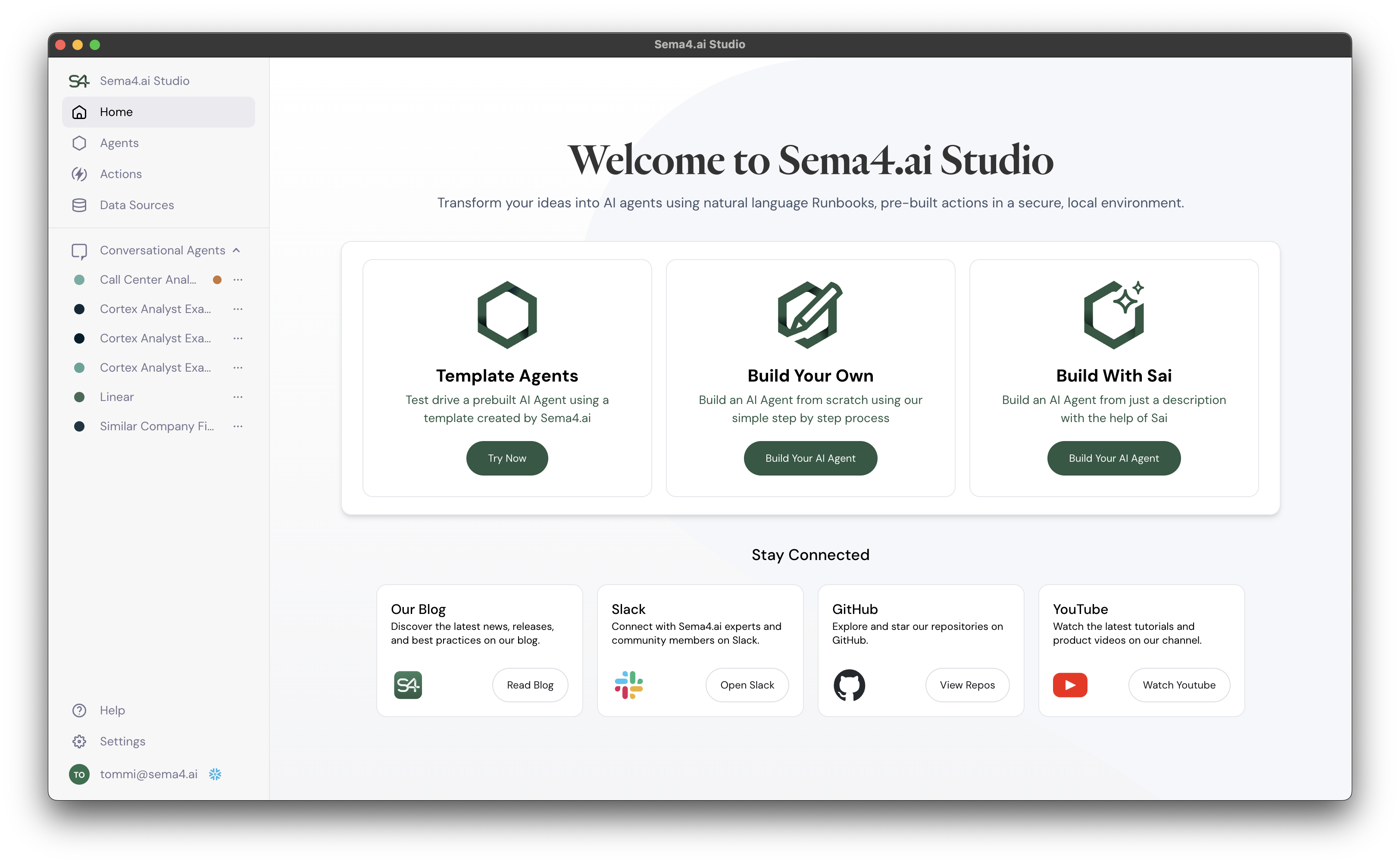
Task: Click the Build With Sai card title
Action: tap(1114, 376)
